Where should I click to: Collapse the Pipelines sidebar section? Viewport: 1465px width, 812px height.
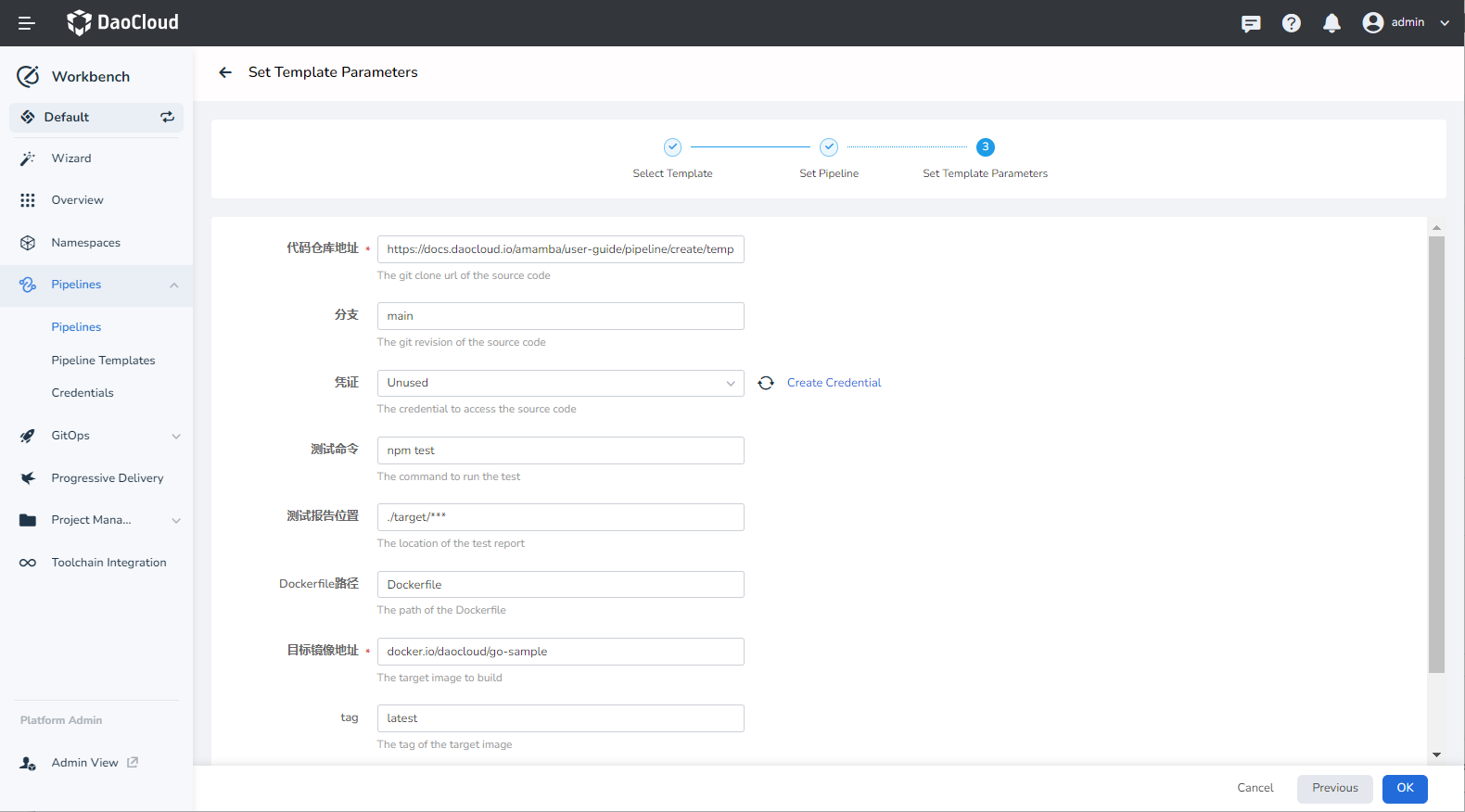[x=174, y=285]
